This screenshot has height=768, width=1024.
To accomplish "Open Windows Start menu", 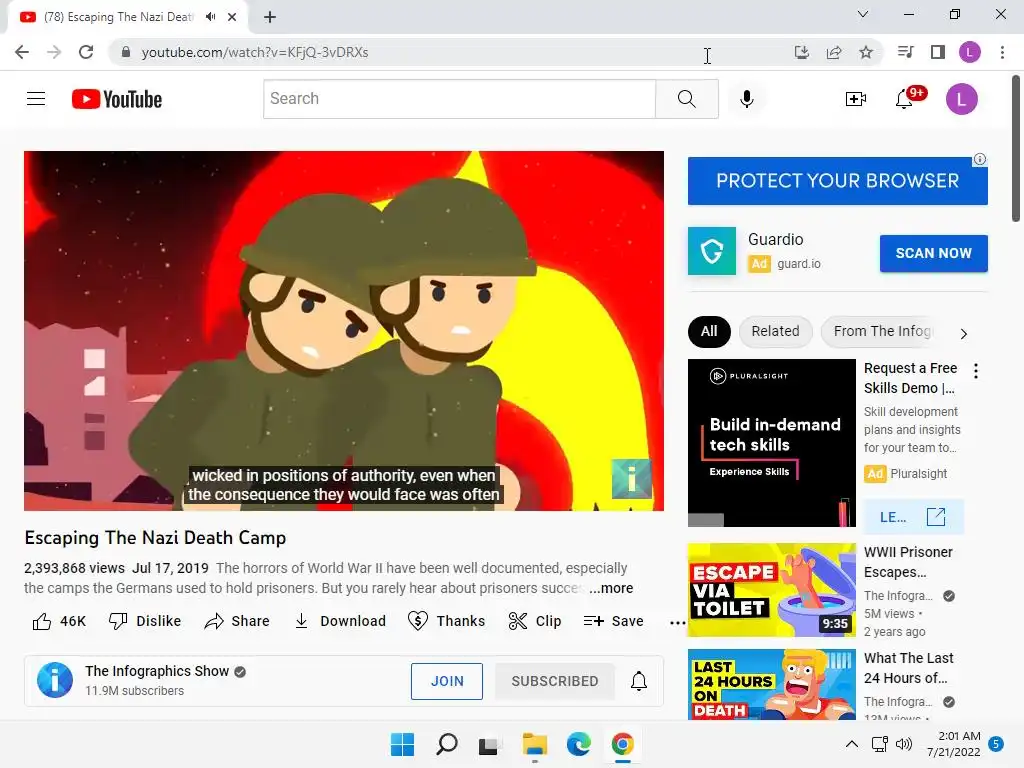I will [402, 744].
